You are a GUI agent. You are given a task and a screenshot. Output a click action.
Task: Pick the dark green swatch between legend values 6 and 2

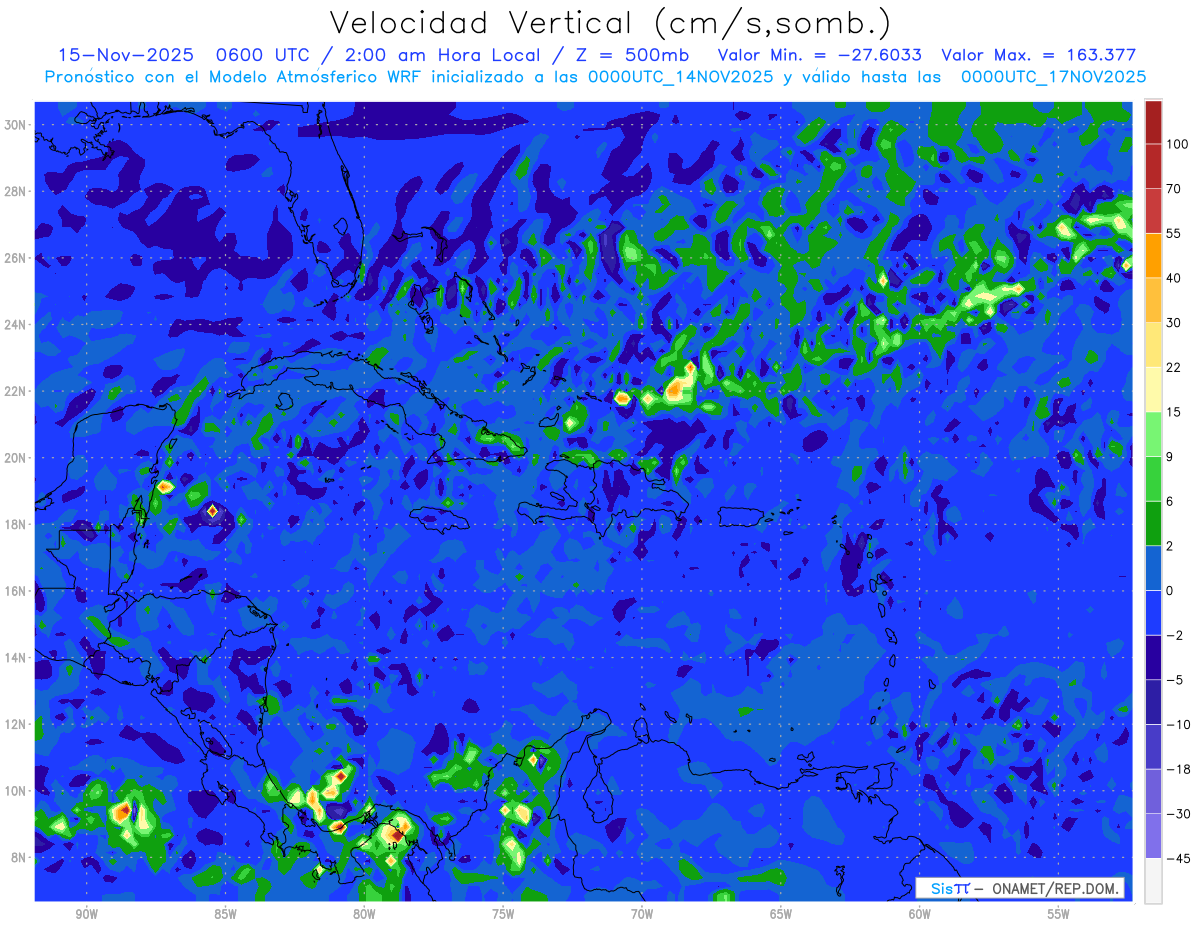pyautogui.click(x=1153, y=523)
